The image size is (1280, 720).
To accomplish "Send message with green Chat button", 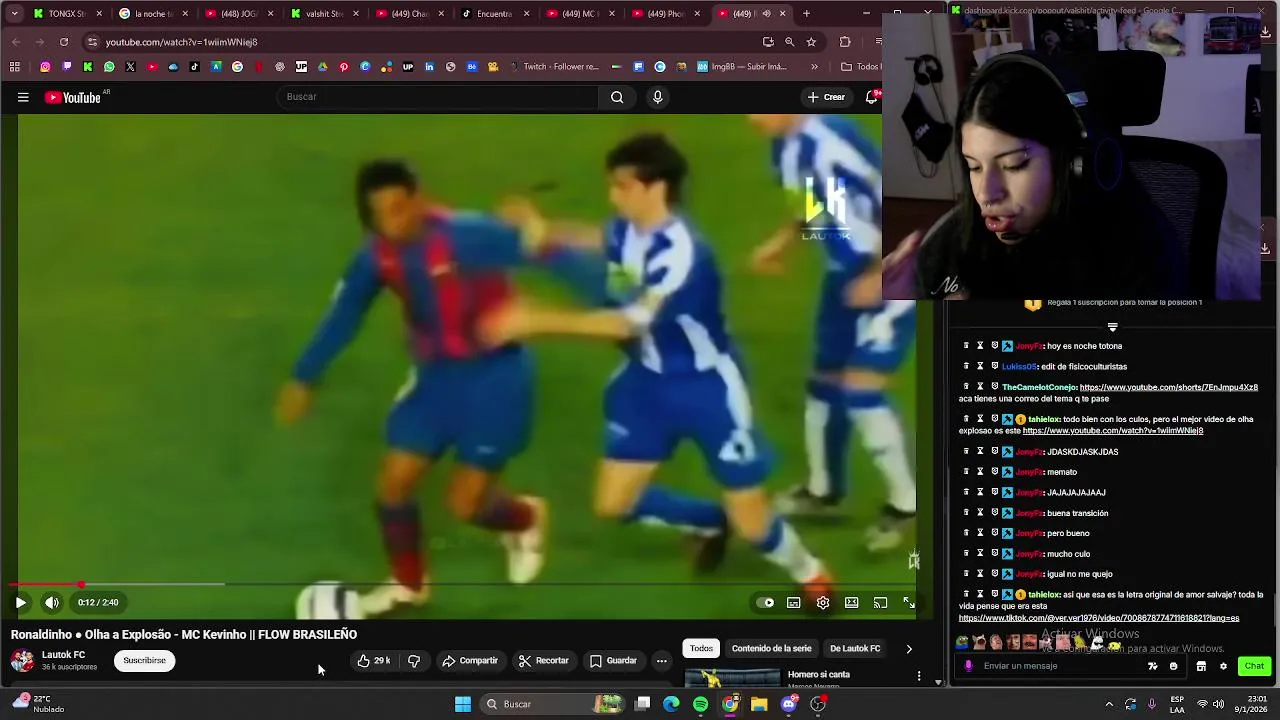I will click(x=1253, y=666).
